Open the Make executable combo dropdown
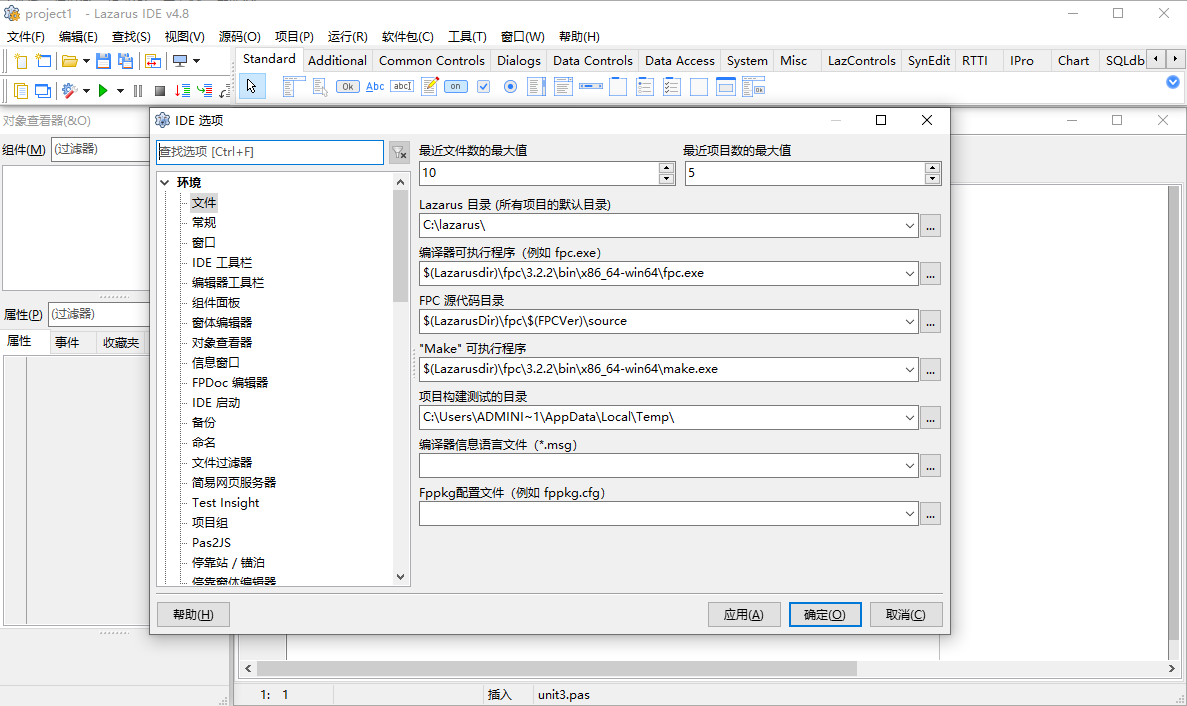The image size is (1187, 706). (909, 370)
